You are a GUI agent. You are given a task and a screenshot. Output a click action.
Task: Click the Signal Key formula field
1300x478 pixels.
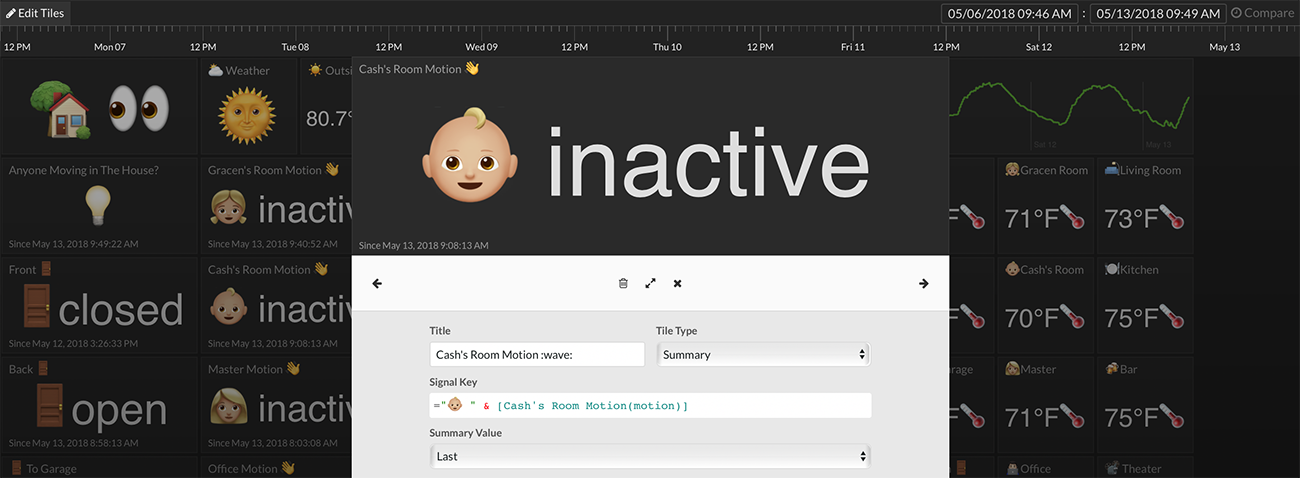(x=650, y=405)
